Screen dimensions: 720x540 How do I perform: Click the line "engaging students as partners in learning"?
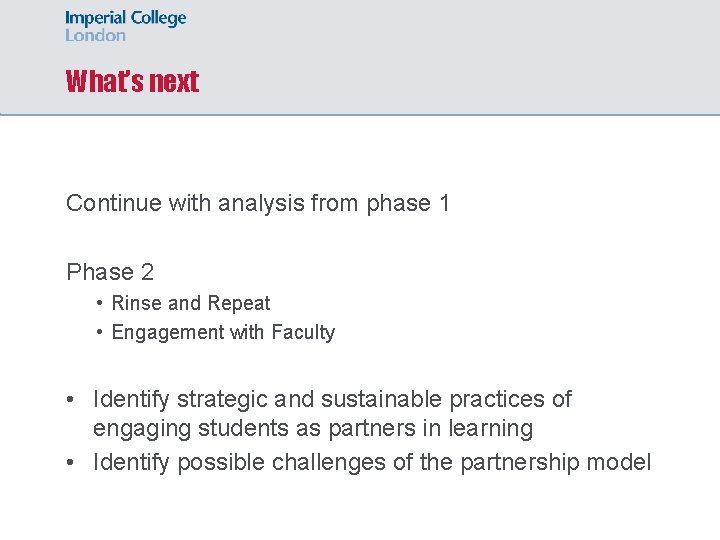coord(312,429)
